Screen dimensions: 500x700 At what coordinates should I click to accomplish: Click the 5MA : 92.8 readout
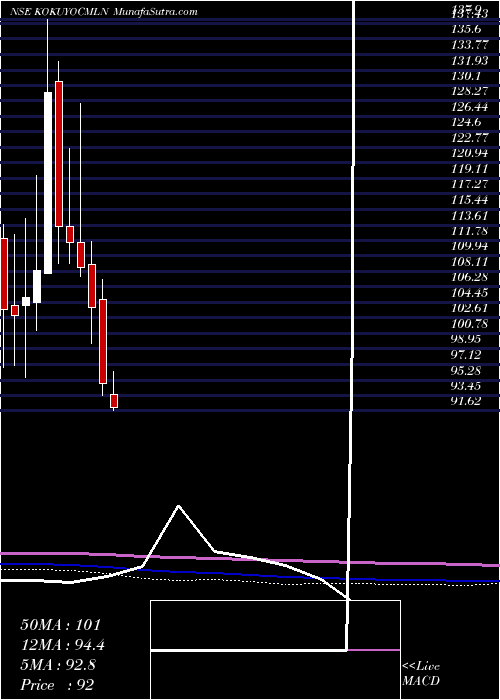pos(59,665)
